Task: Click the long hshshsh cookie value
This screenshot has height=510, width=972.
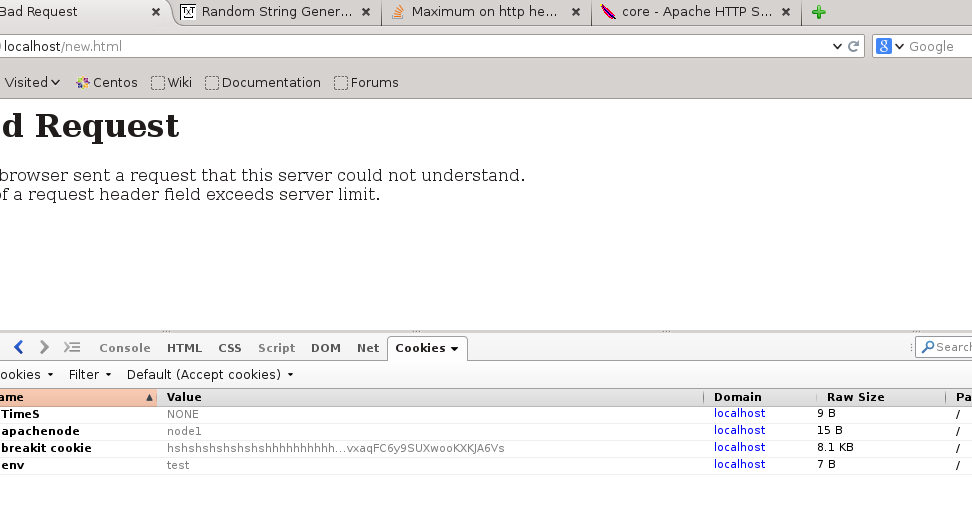Action: [335, 448]
